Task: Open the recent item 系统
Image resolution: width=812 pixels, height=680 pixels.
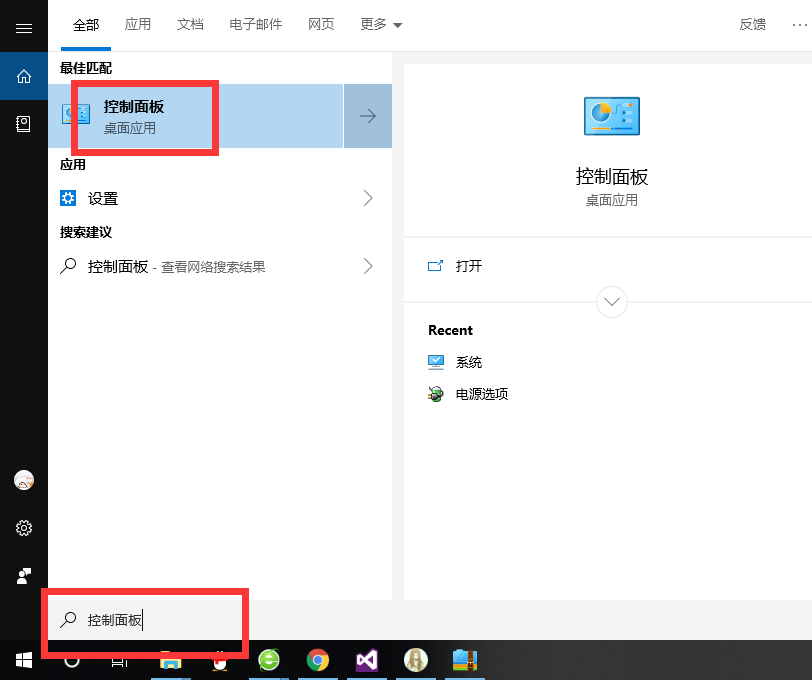Action: [x=469, y=362]
